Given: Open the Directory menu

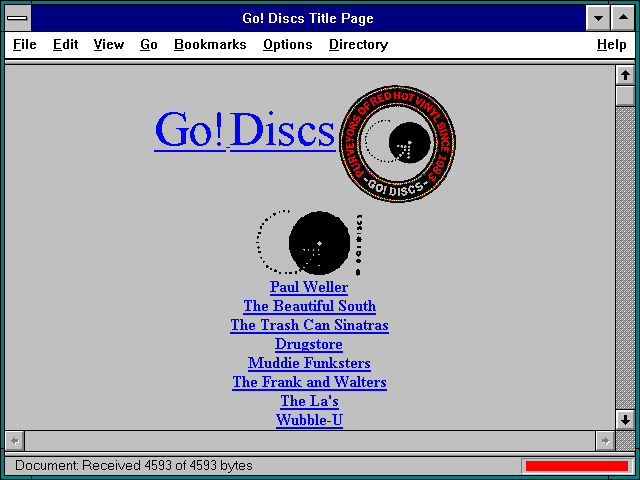Looking at the screenshot, I should pos(358,44).
